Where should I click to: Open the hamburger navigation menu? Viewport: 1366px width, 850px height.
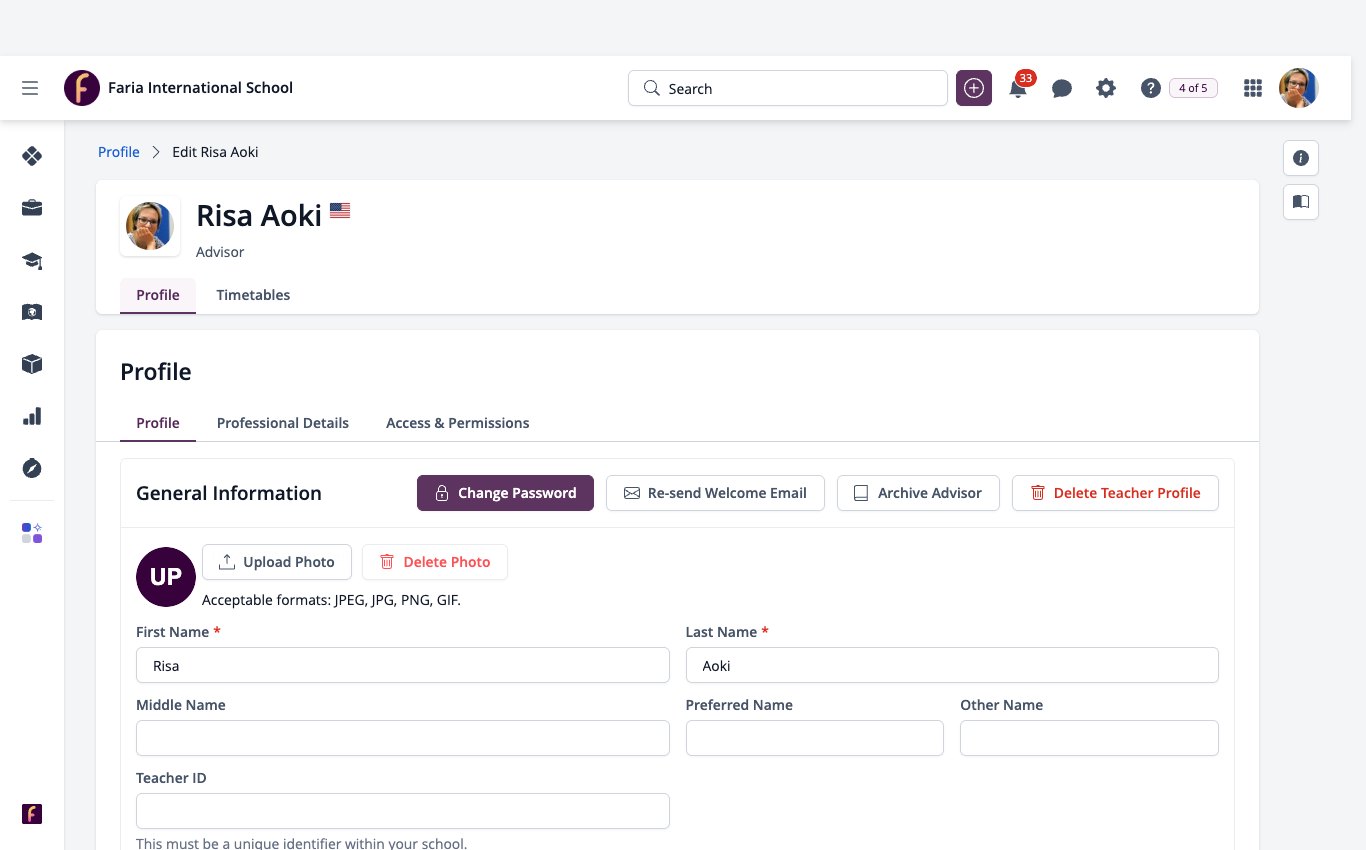click(x=30, y=88)
